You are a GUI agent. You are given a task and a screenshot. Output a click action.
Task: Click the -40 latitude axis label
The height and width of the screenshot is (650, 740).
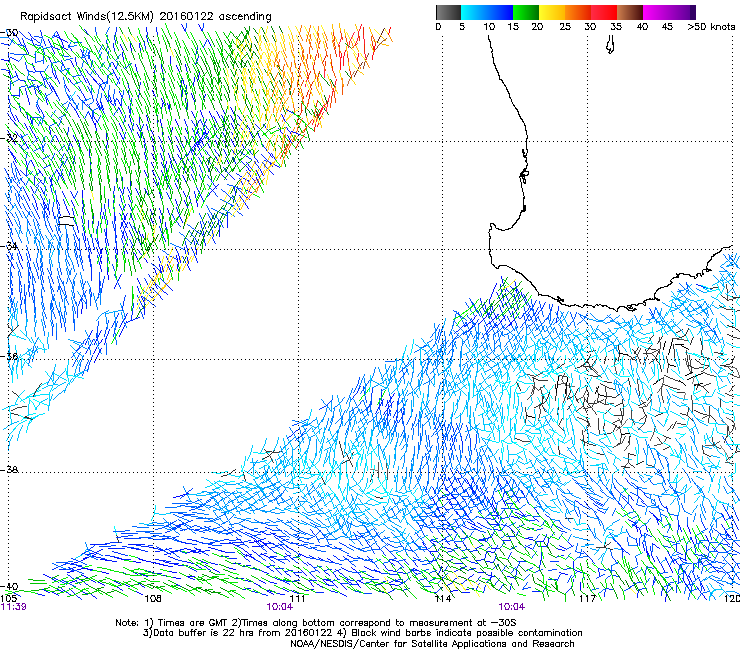[x=9, y=586]
